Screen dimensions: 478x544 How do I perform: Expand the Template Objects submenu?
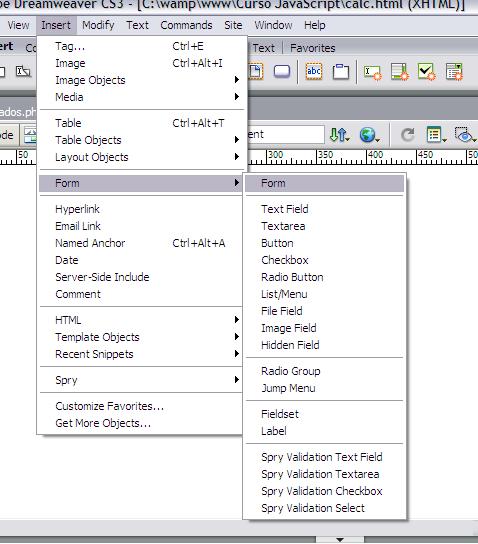[x=141, y=337]
